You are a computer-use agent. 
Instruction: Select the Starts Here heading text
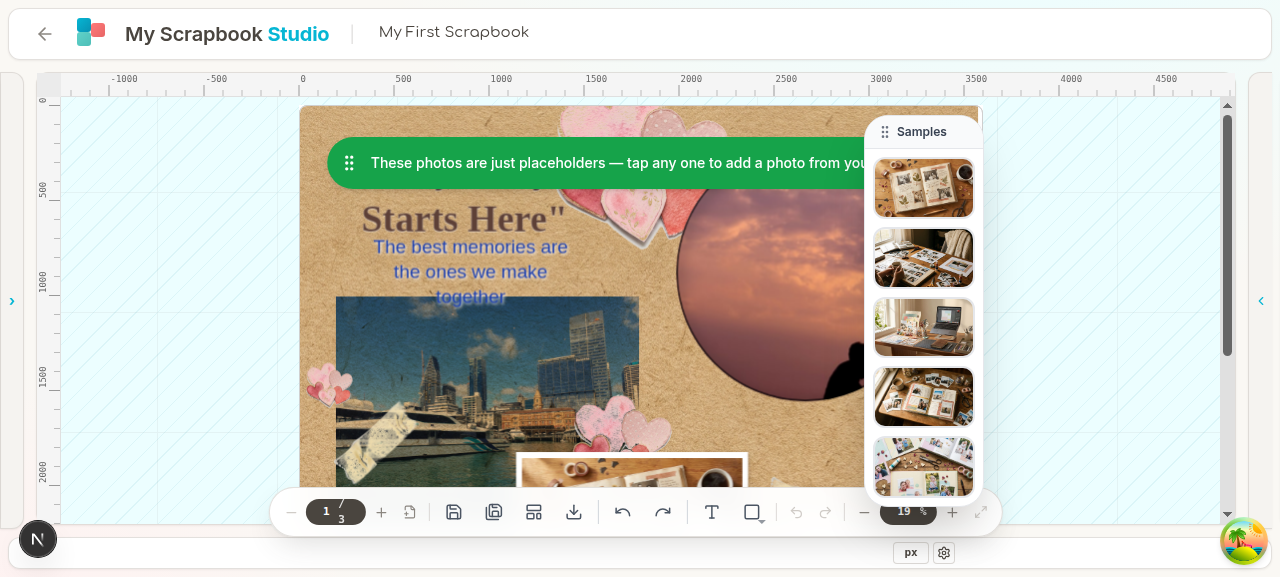(x=464, y=218)
